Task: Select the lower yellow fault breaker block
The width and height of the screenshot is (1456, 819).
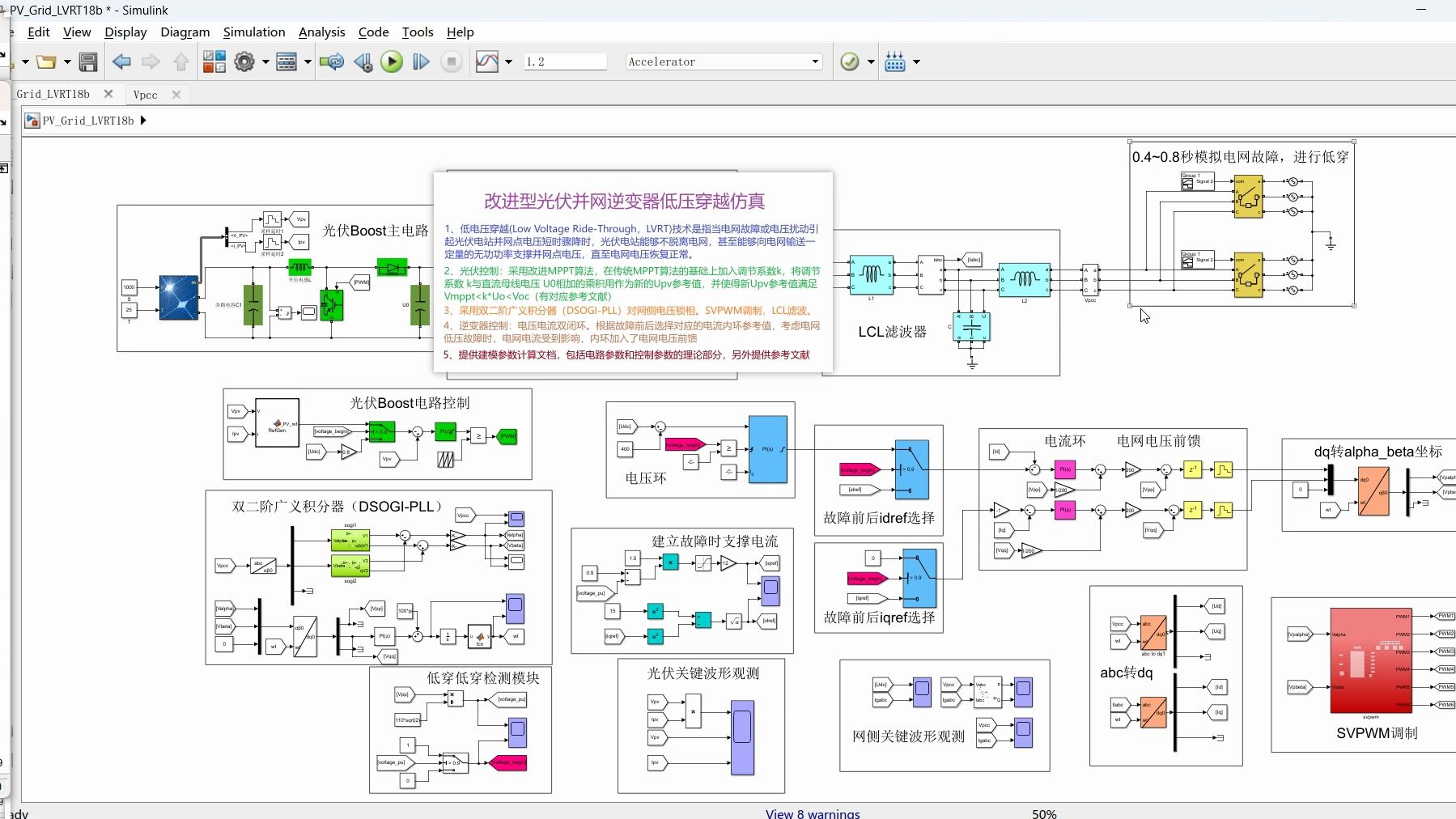Action: [1248, 275]
